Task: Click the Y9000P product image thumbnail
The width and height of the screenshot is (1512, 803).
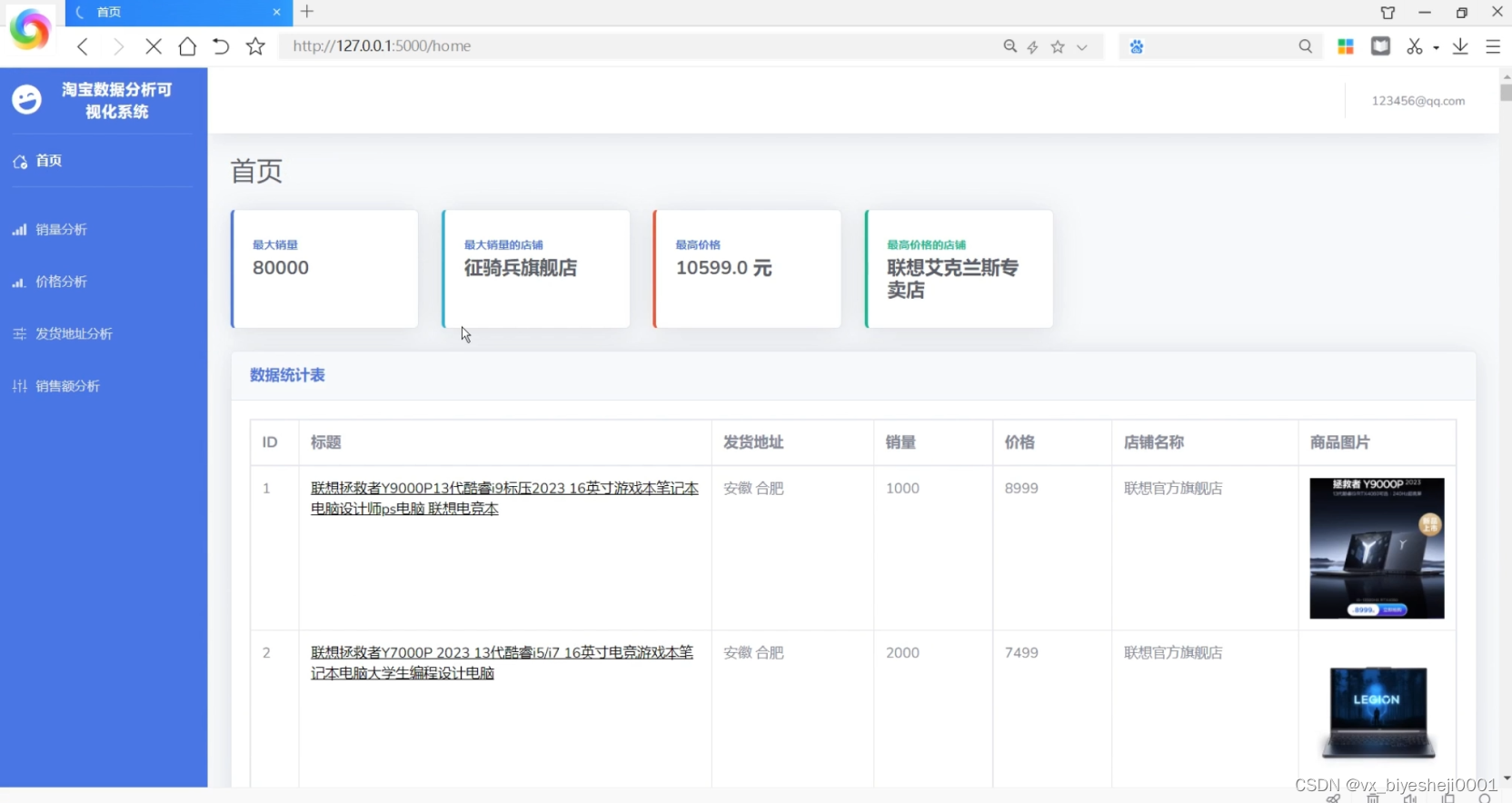Action: [1377, 549]
